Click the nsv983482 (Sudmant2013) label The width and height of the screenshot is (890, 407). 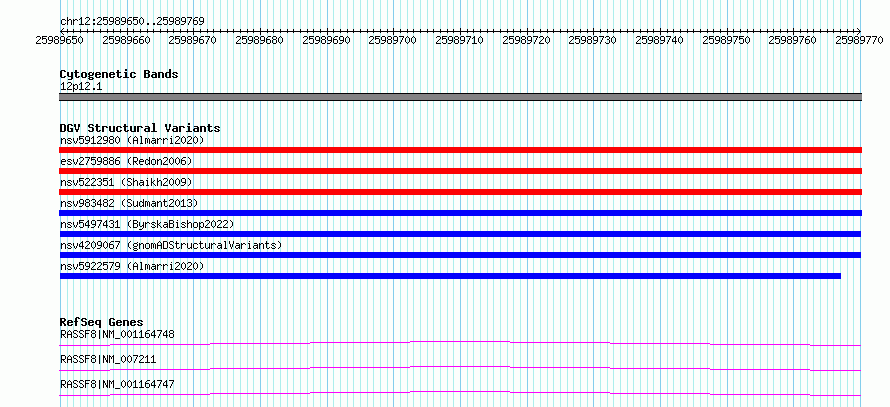coord(129,203)
